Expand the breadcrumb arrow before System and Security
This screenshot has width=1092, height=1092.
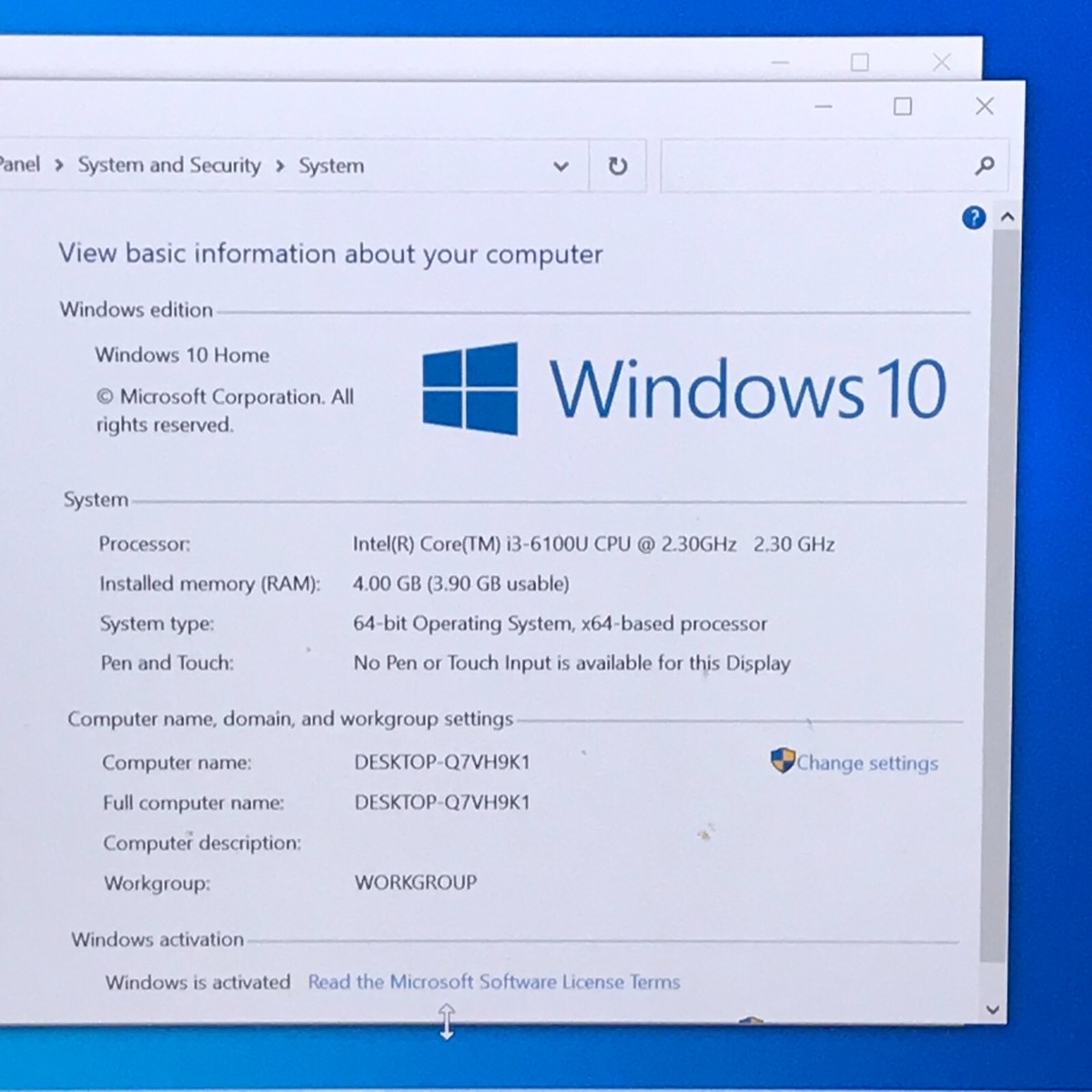pos(58,166)
